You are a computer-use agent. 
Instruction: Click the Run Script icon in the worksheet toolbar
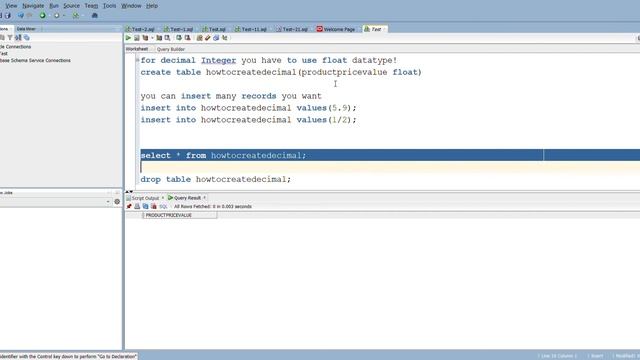click(137, 38)
